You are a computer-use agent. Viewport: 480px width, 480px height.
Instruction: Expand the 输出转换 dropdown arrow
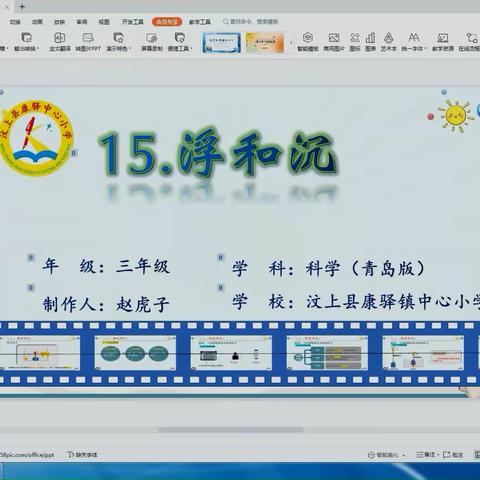tap(38, 49)
